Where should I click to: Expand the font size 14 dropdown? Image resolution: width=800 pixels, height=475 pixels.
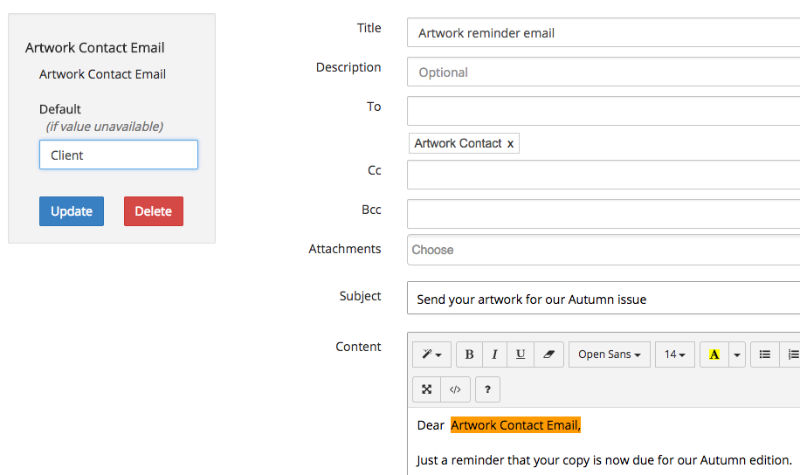[675, 354]
